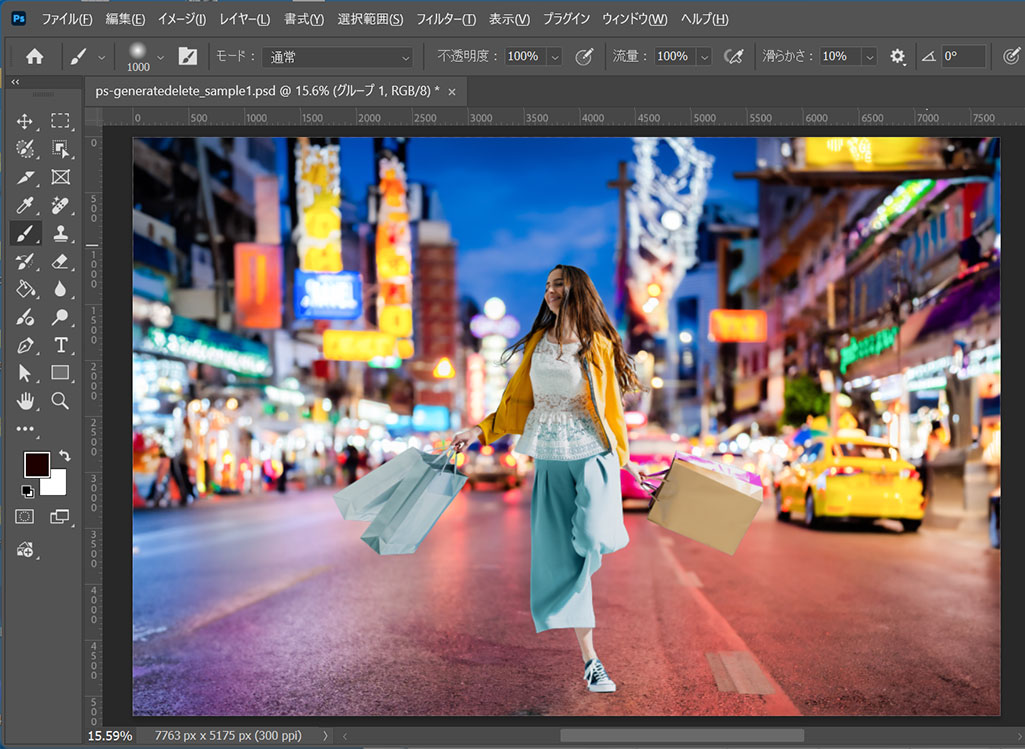The image size is (1025, 749).
Task: Open smoothing options gear icon
Action: point(898,56)
